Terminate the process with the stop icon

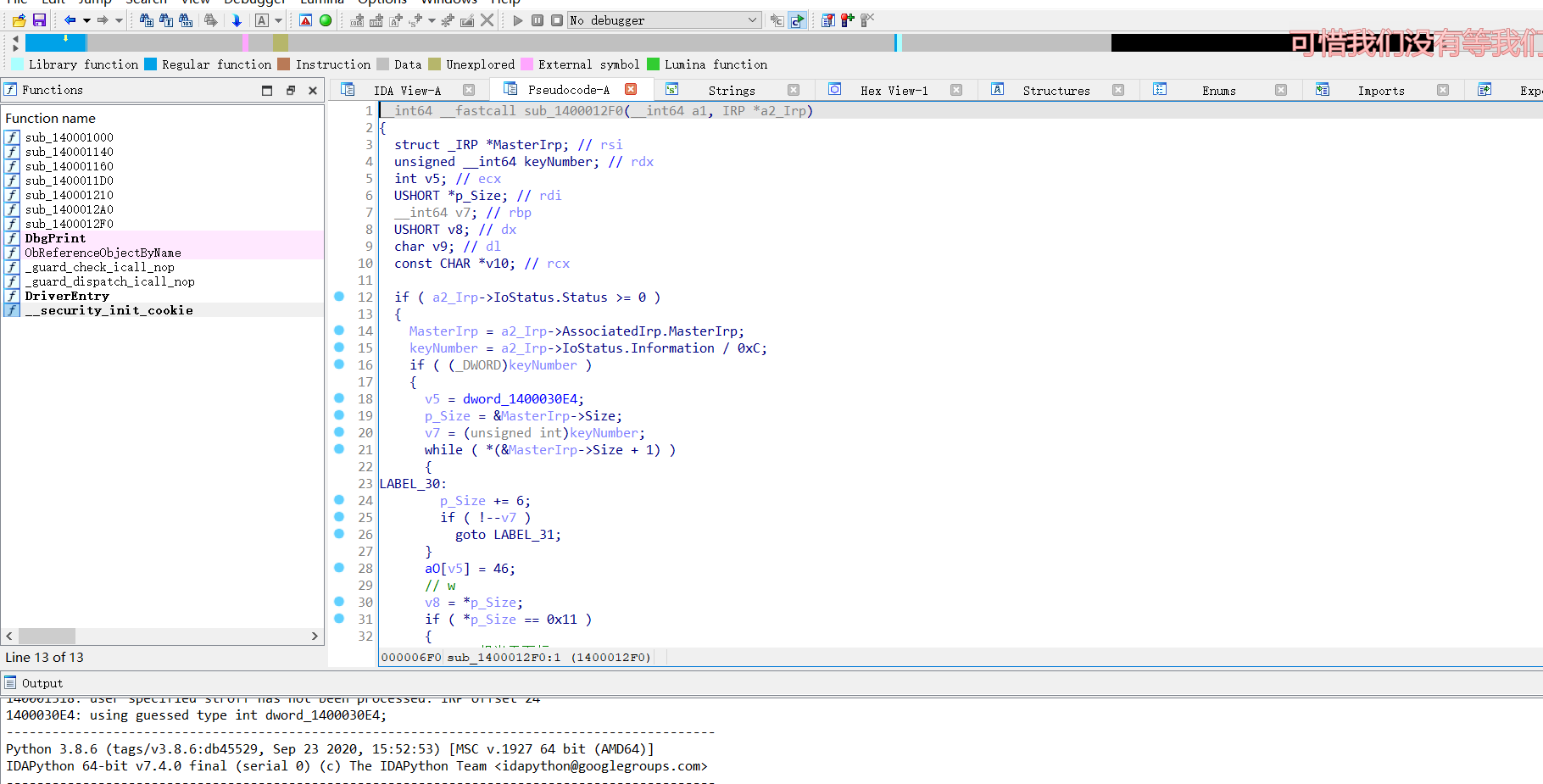pyautogui.click(x=556, y=20)
